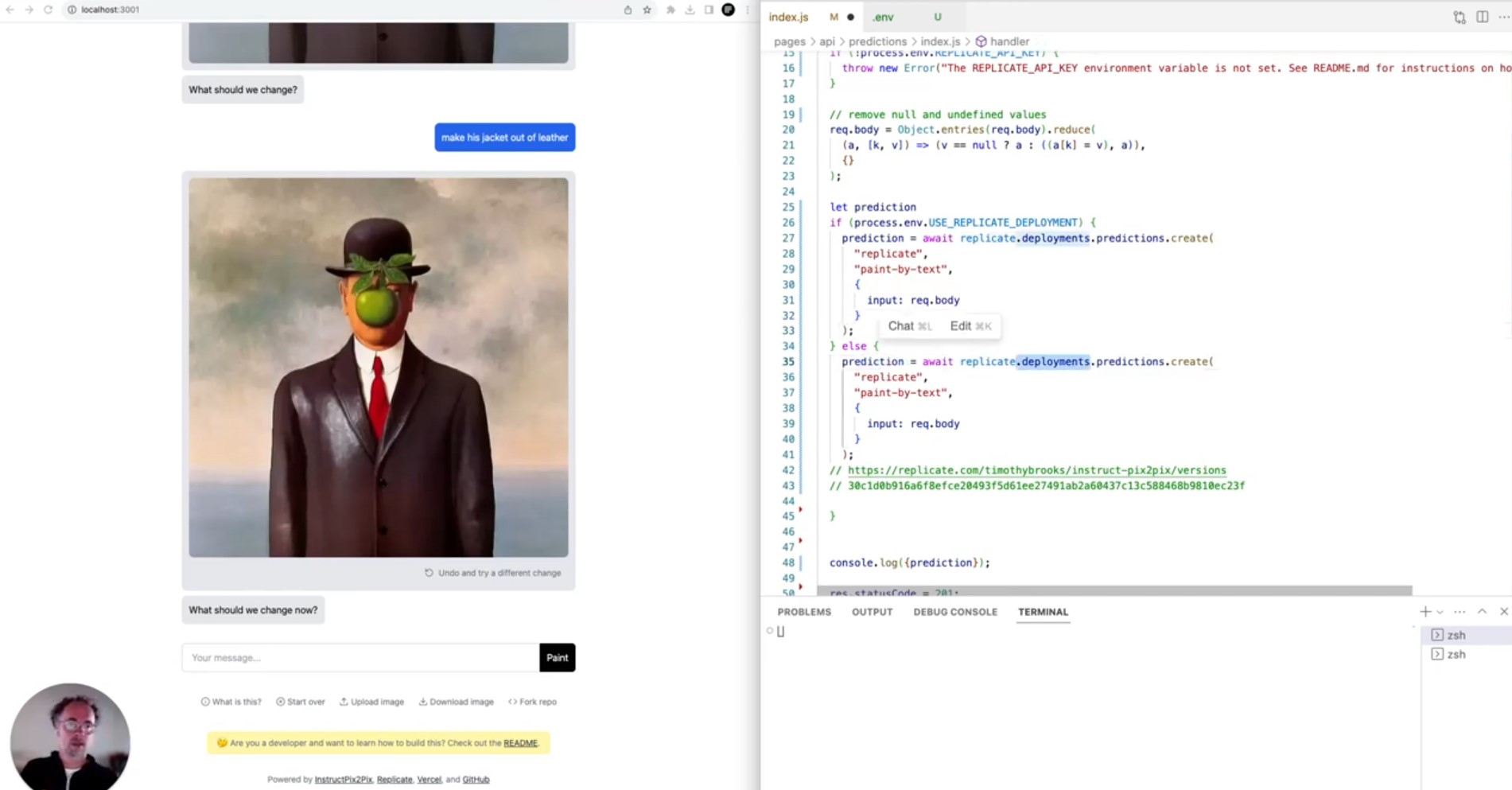The image size is (1512, 790).
Task: Click the What is this? link
Action: (x=231, y=702)
